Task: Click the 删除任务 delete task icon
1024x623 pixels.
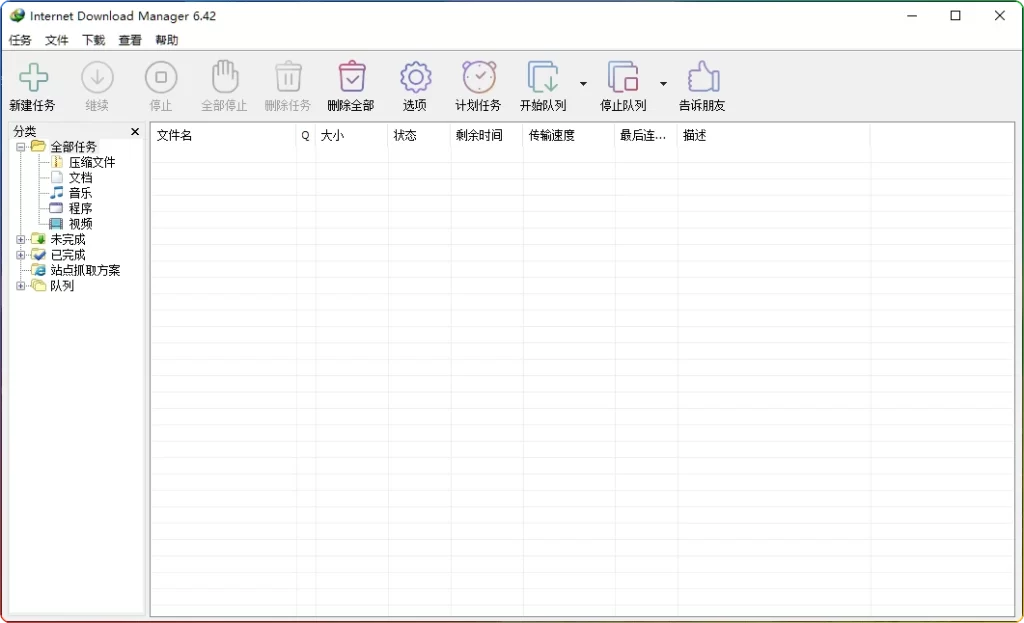Action: click(x=288, y=85)
